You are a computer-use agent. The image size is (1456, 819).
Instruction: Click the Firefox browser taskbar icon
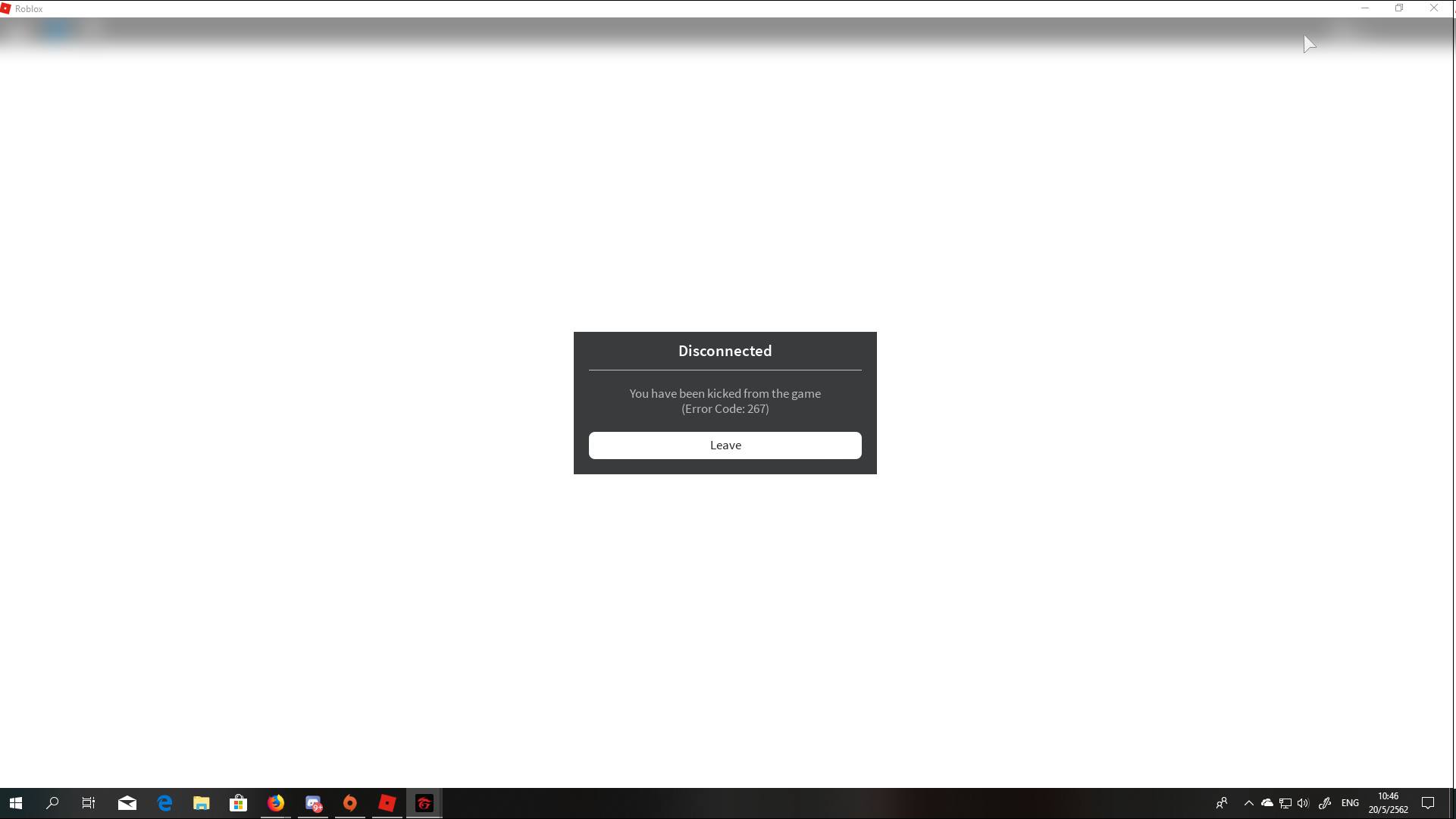pos(275,803)
